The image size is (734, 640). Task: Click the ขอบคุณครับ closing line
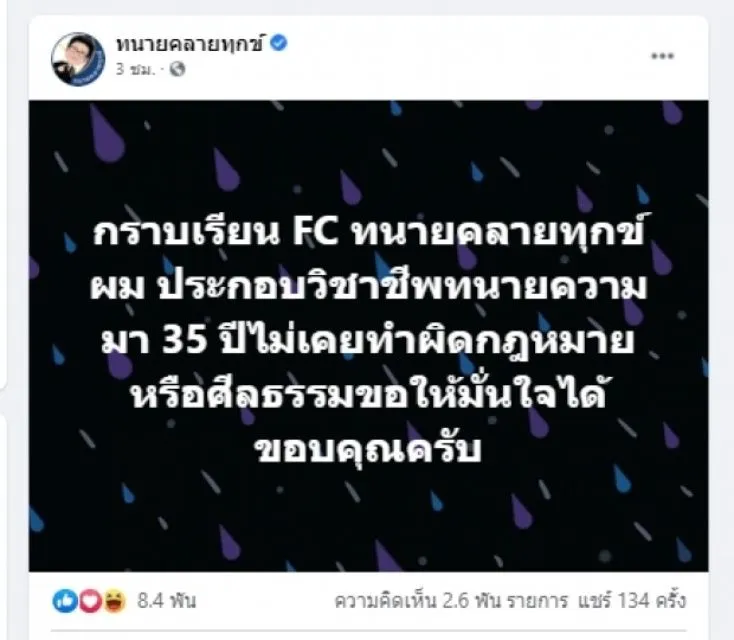(369, 450)
